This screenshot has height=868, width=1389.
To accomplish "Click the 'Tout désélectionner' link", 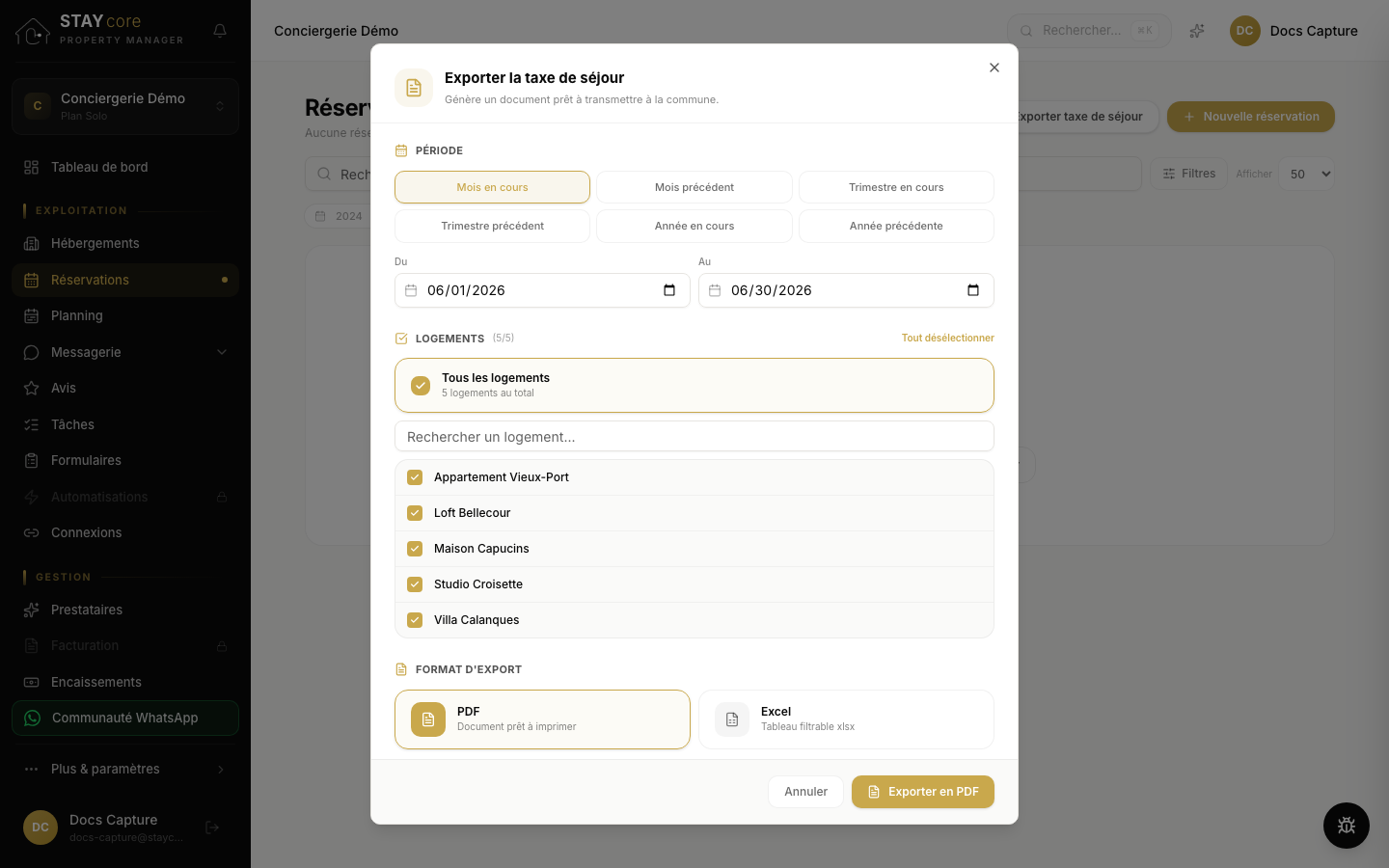I will click(947, 338).
